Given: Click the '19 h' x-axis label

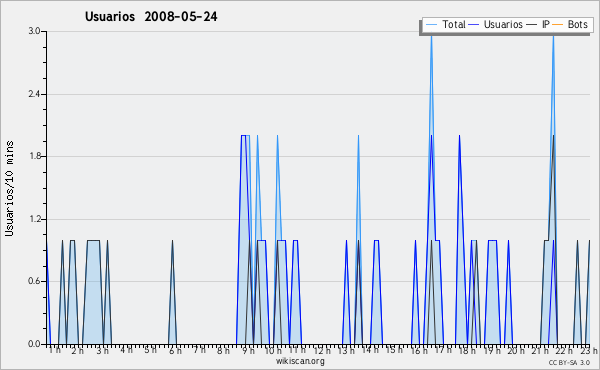Looking at the screenshot, I should pyautogui.click(x=492, y=351).
